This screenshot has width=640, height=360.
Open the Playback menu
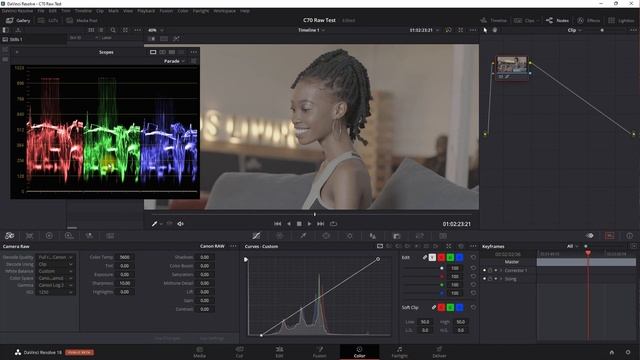[x=146, y=11]
